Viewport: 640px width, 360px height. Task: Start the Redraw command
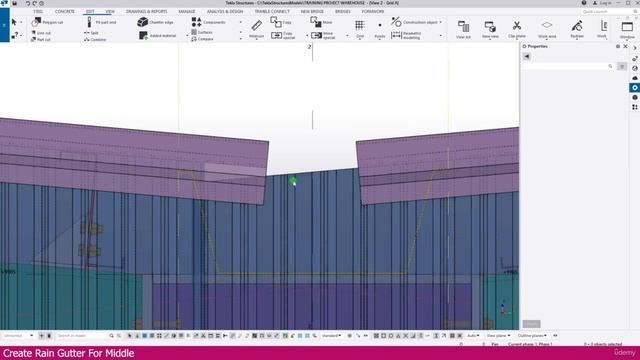[577, 29]
